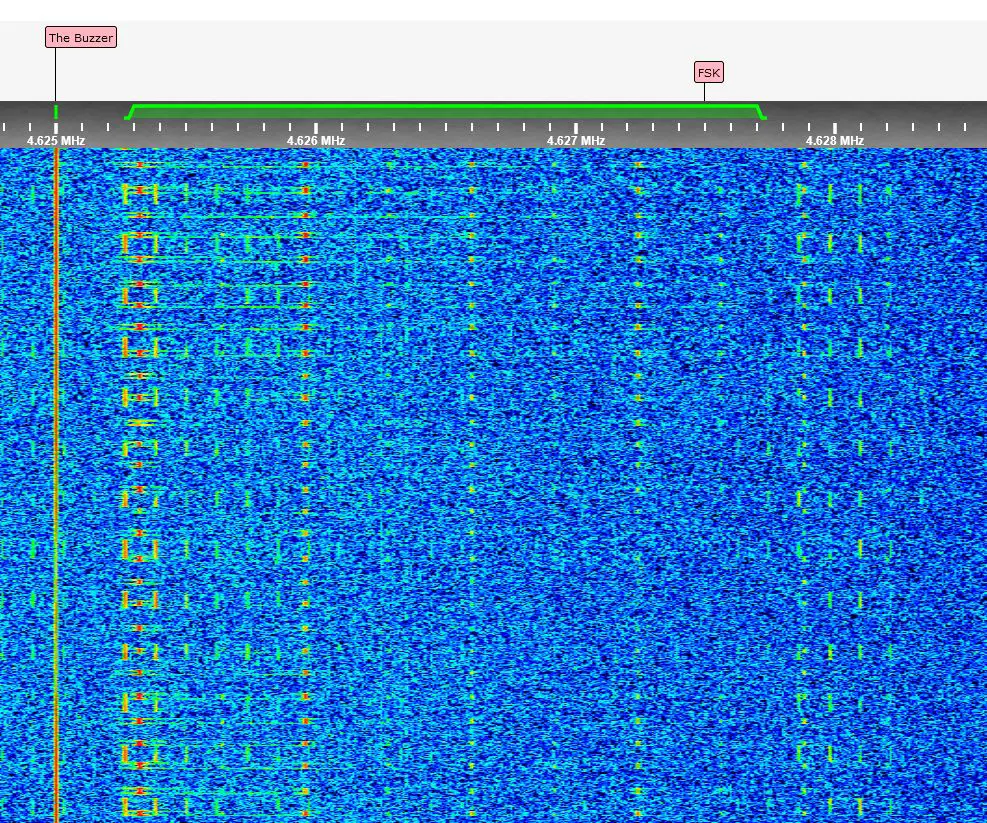Tune to the 4.628 MHz scale mark
This screenshot has width=987, height=823.
[835, 141]
